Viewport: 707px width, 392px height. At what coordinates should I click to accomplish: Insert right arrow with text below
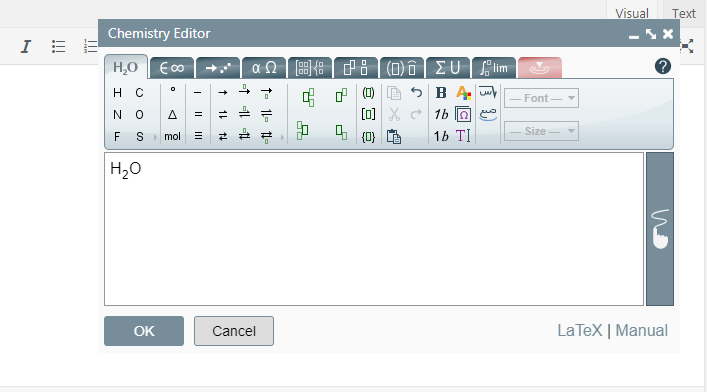(x=266, y=93)
